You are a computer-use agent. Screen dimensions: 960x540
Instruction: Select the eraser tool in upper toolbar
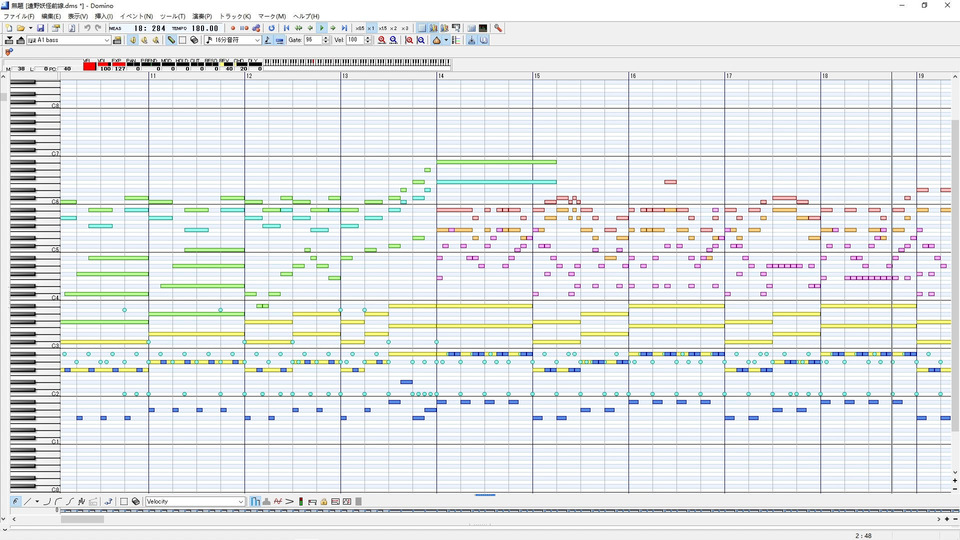pyautogui.click(x=194, y=40)
